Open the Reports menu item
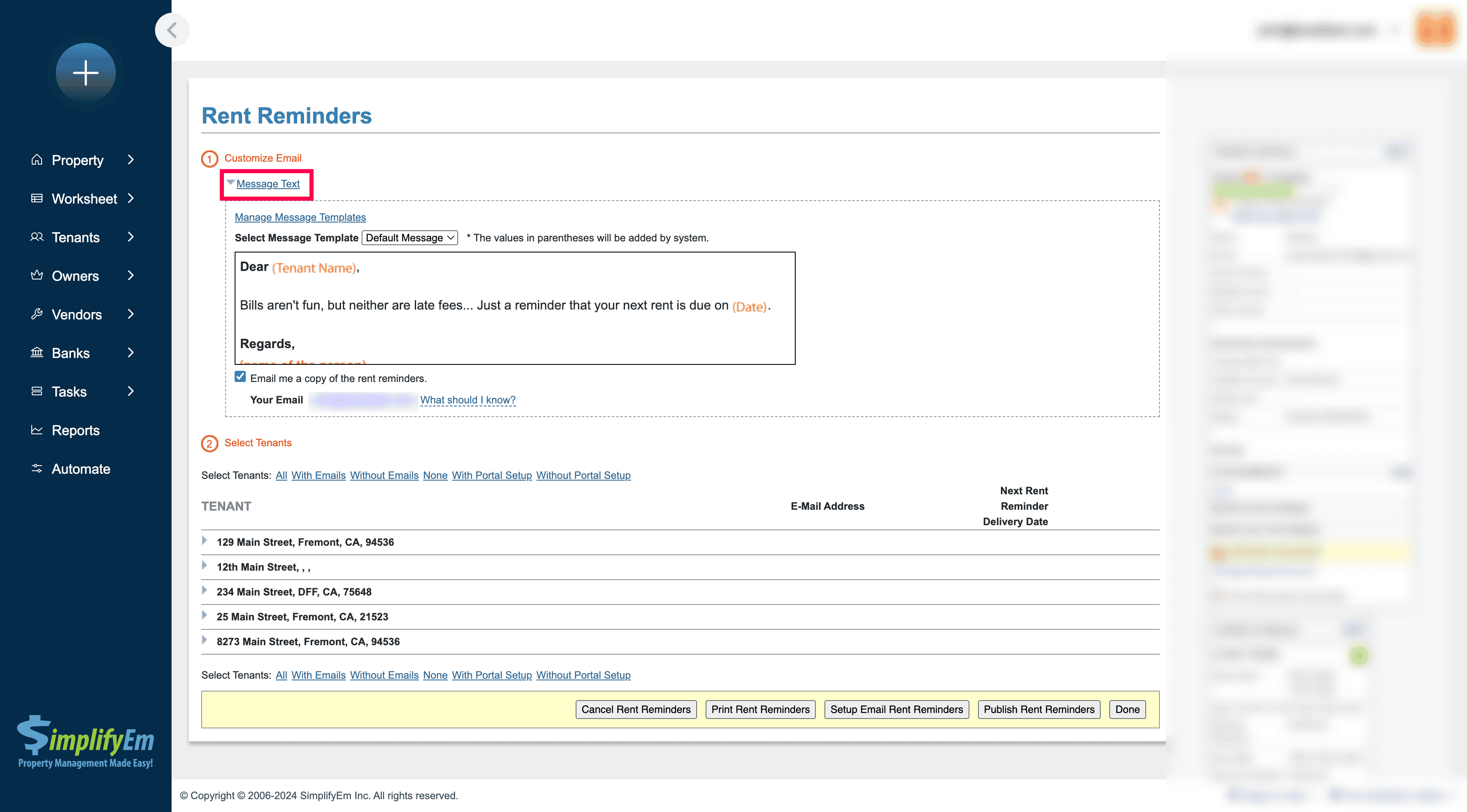Viewport: 1467px width, 812px height. (75, 430)
